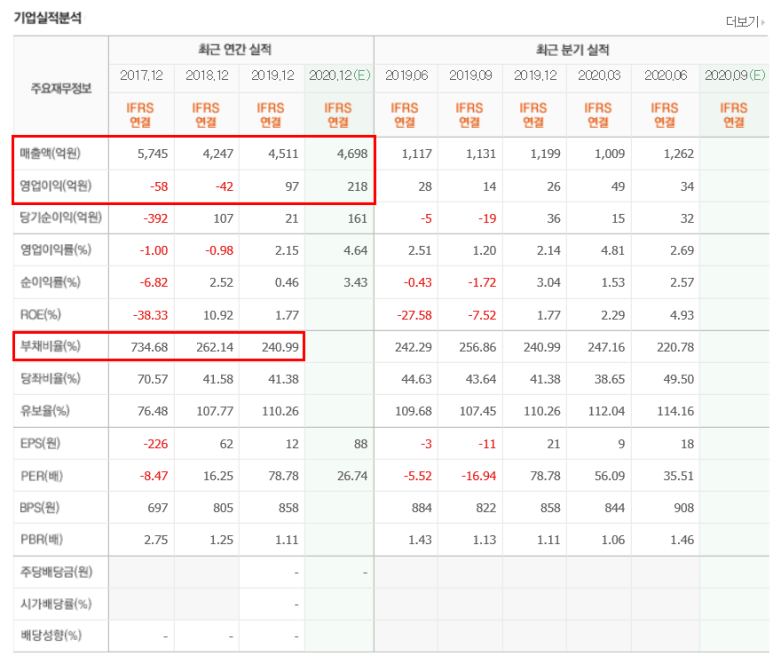Select the 최근 연간 실적 header
This screenshot has height=656, width=773.
click(x=235, y=50)
